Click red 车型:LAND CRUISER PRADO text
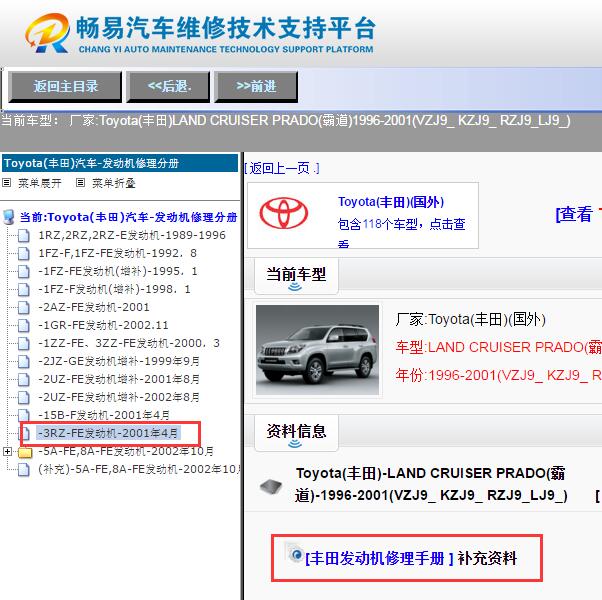Image resolution: width=602 pixels, height=600 pixels. [498, 347]
